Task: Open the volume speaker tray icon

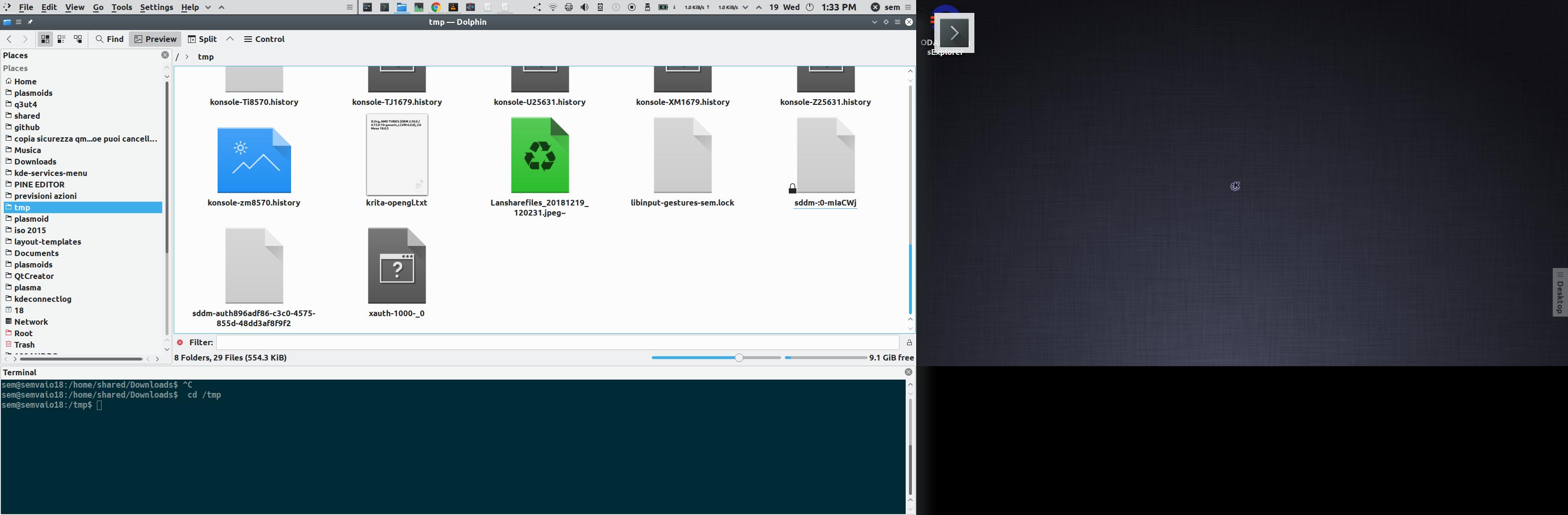Action: pyautogui.click(x=585, y=7)
